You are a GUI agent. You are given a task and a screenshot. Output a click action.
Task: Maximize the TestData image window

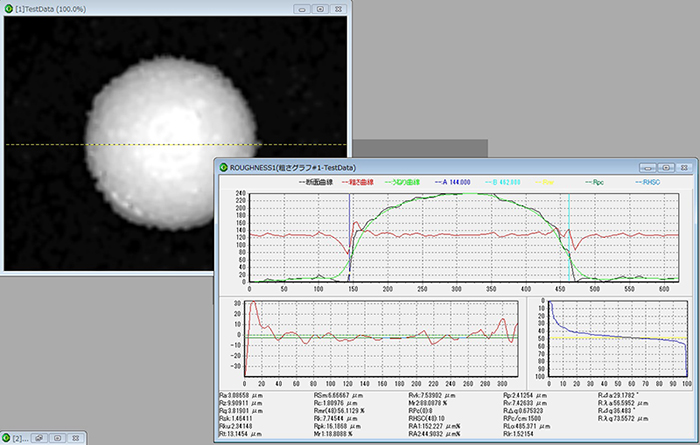(x=319, y=8)
